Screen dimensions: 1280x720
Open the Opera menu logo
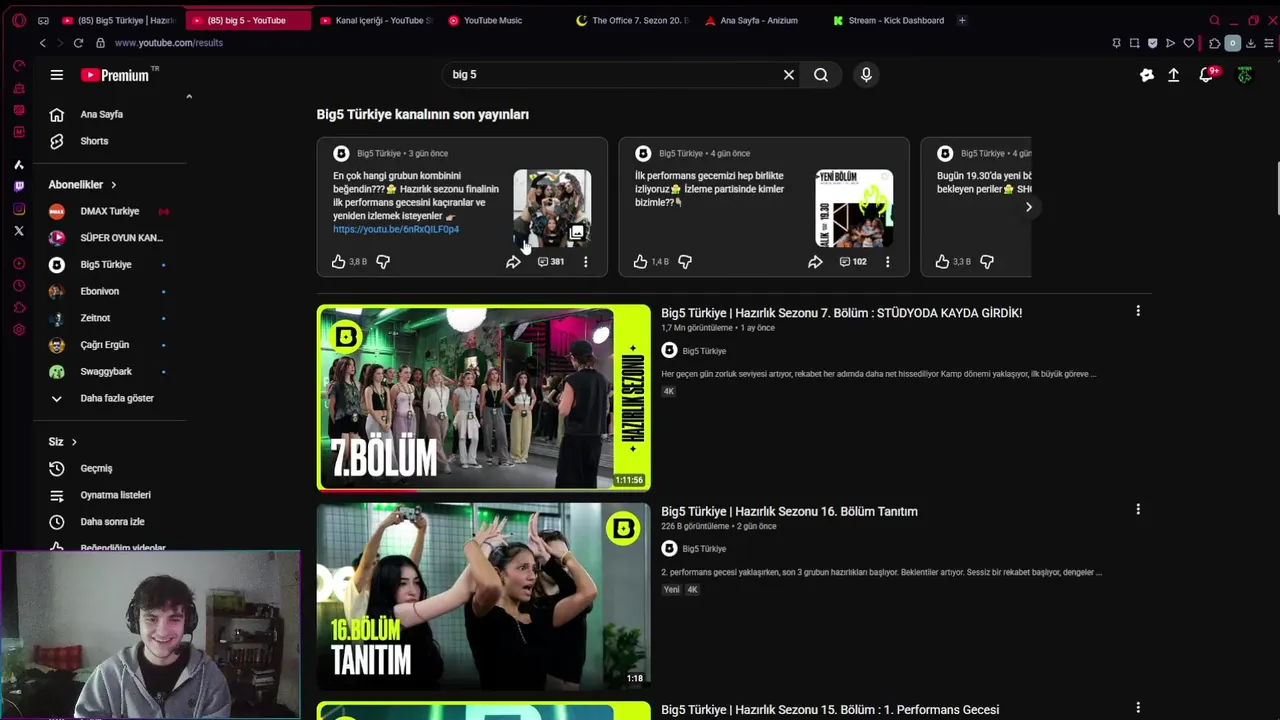pos(19,20)
